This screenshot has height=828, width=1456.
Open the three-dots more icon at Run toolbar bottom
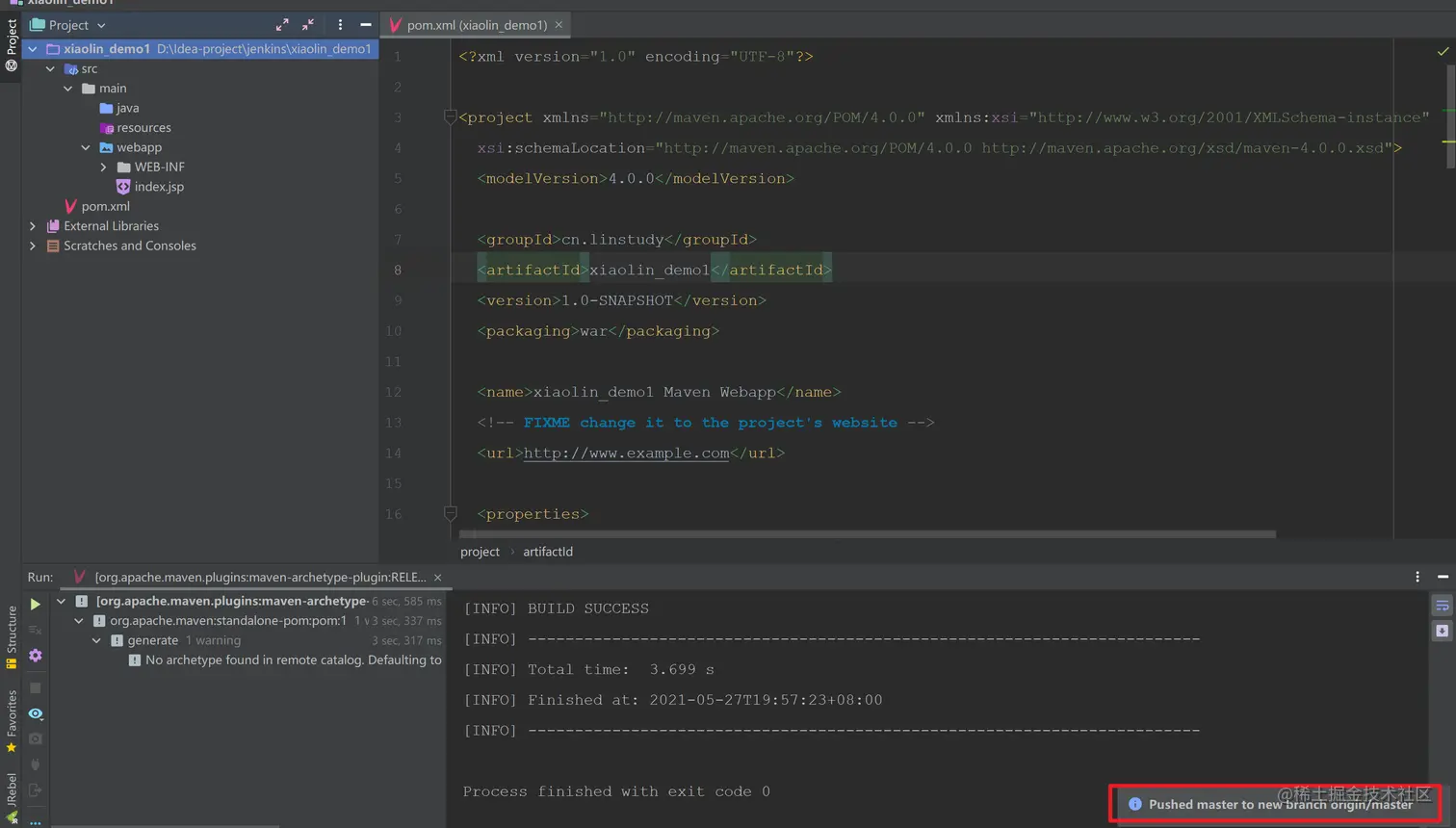click(x=36, y=822)
